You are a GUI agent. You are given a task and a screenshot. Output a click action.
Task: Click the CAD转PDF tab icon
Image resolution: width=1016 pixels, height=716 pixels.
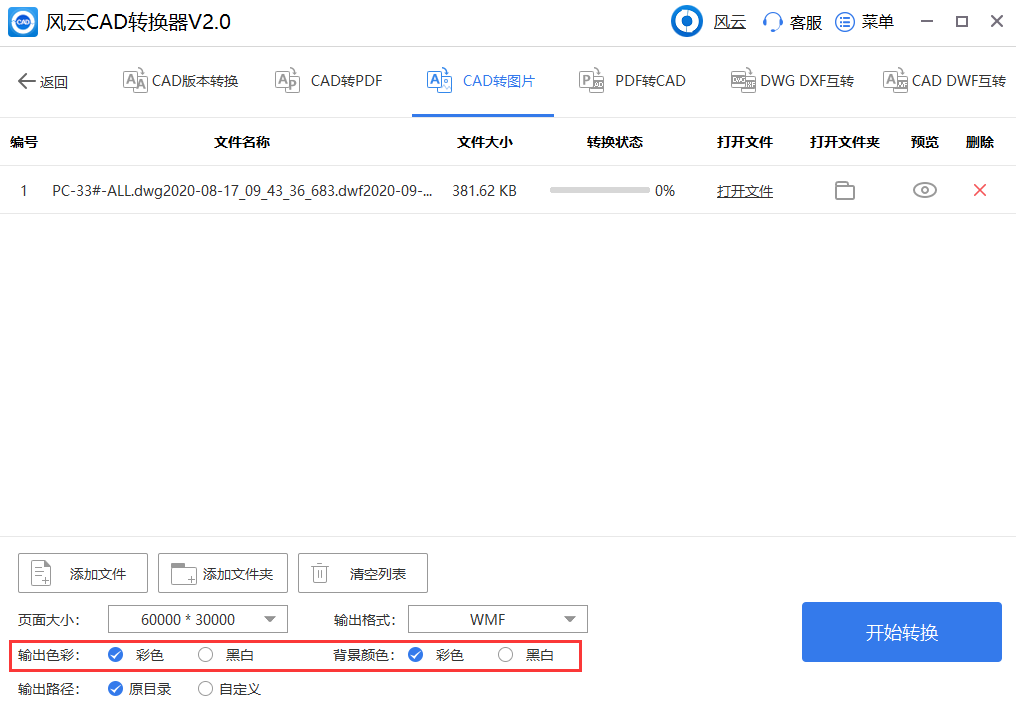click(285, 81)
